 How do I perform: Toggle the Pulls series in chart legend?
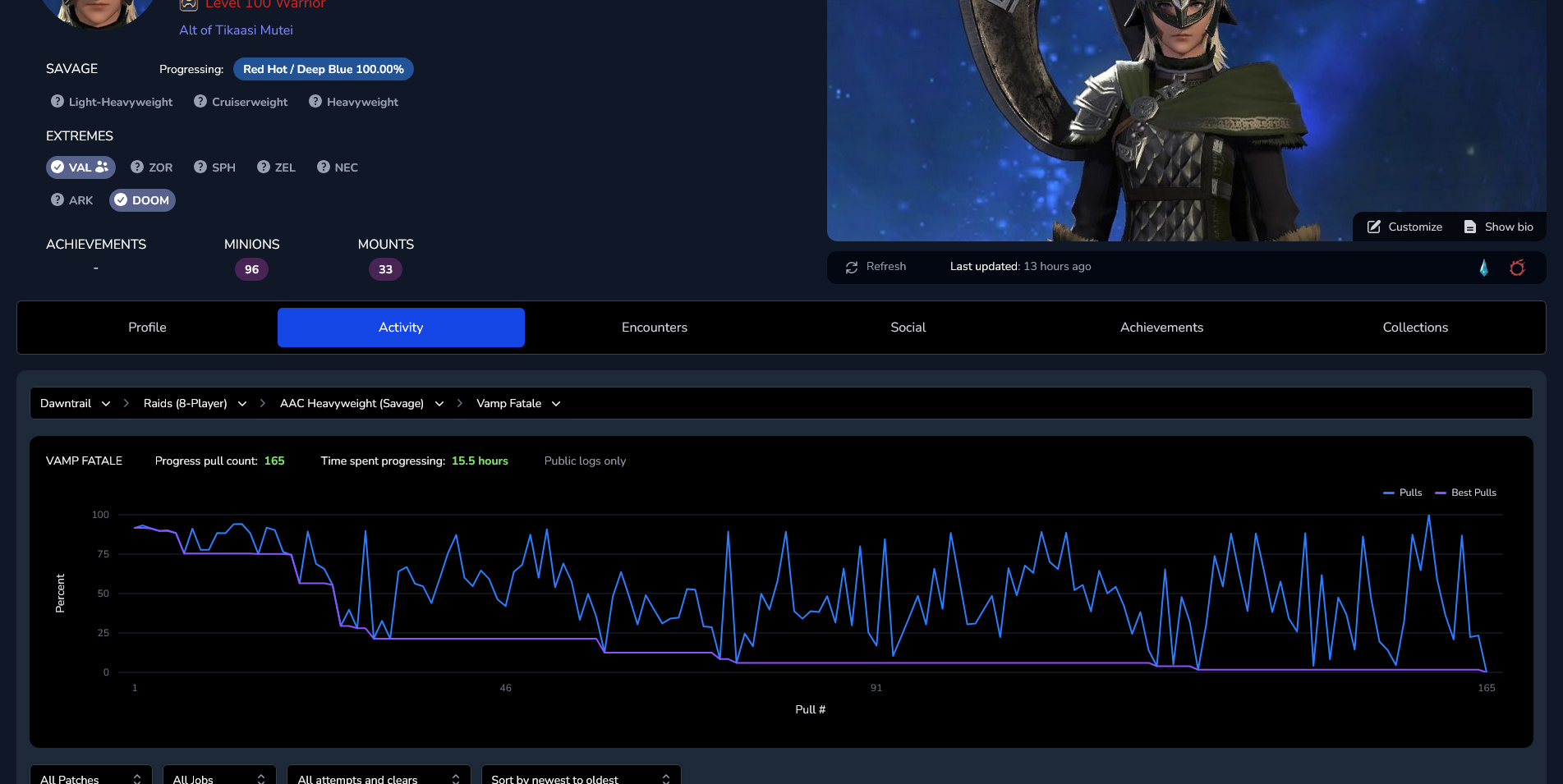(1403, 493)
